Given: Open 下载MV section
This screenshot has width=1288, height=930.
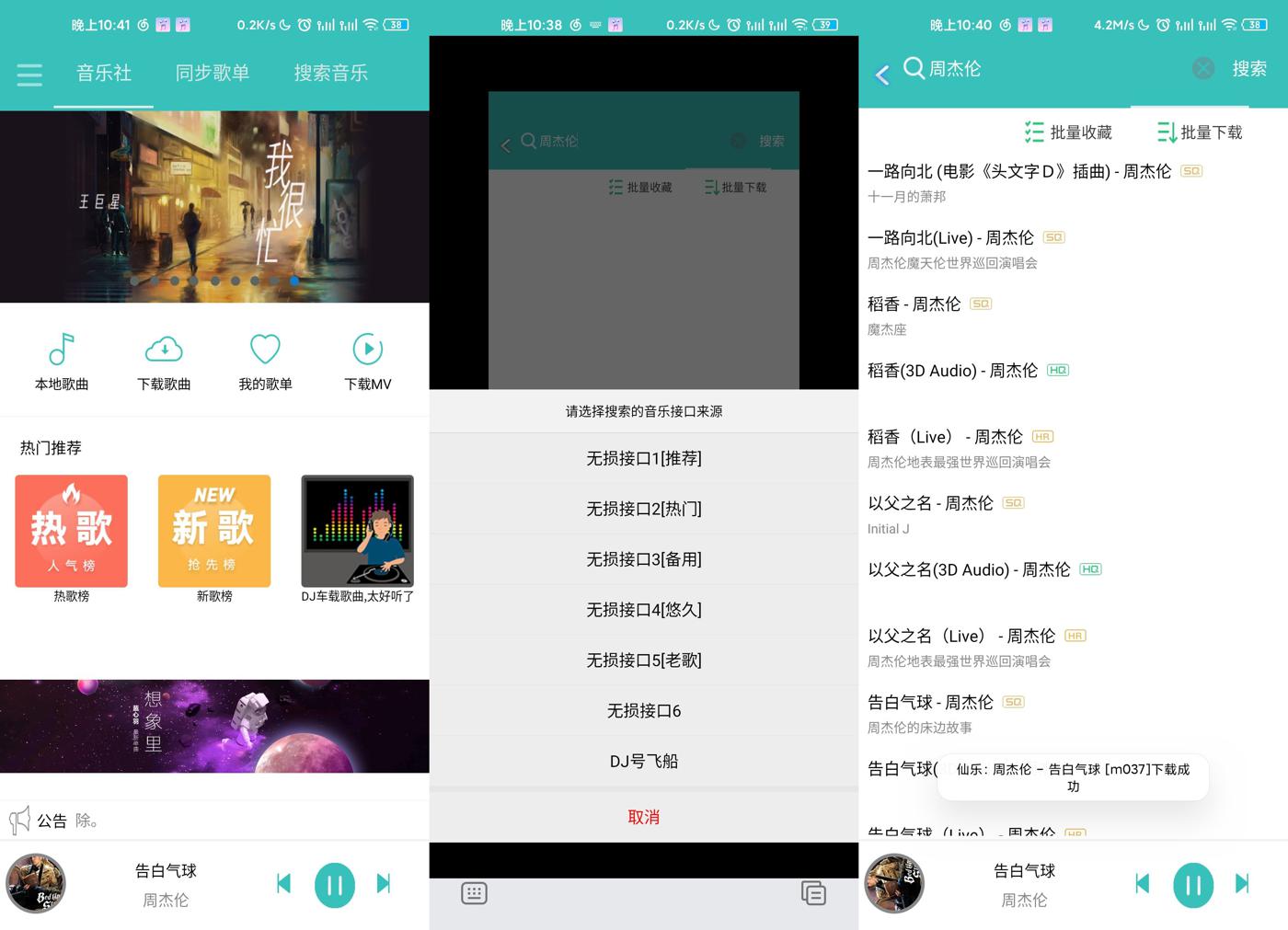Looking at the screenshot, I should pos(367,361).
